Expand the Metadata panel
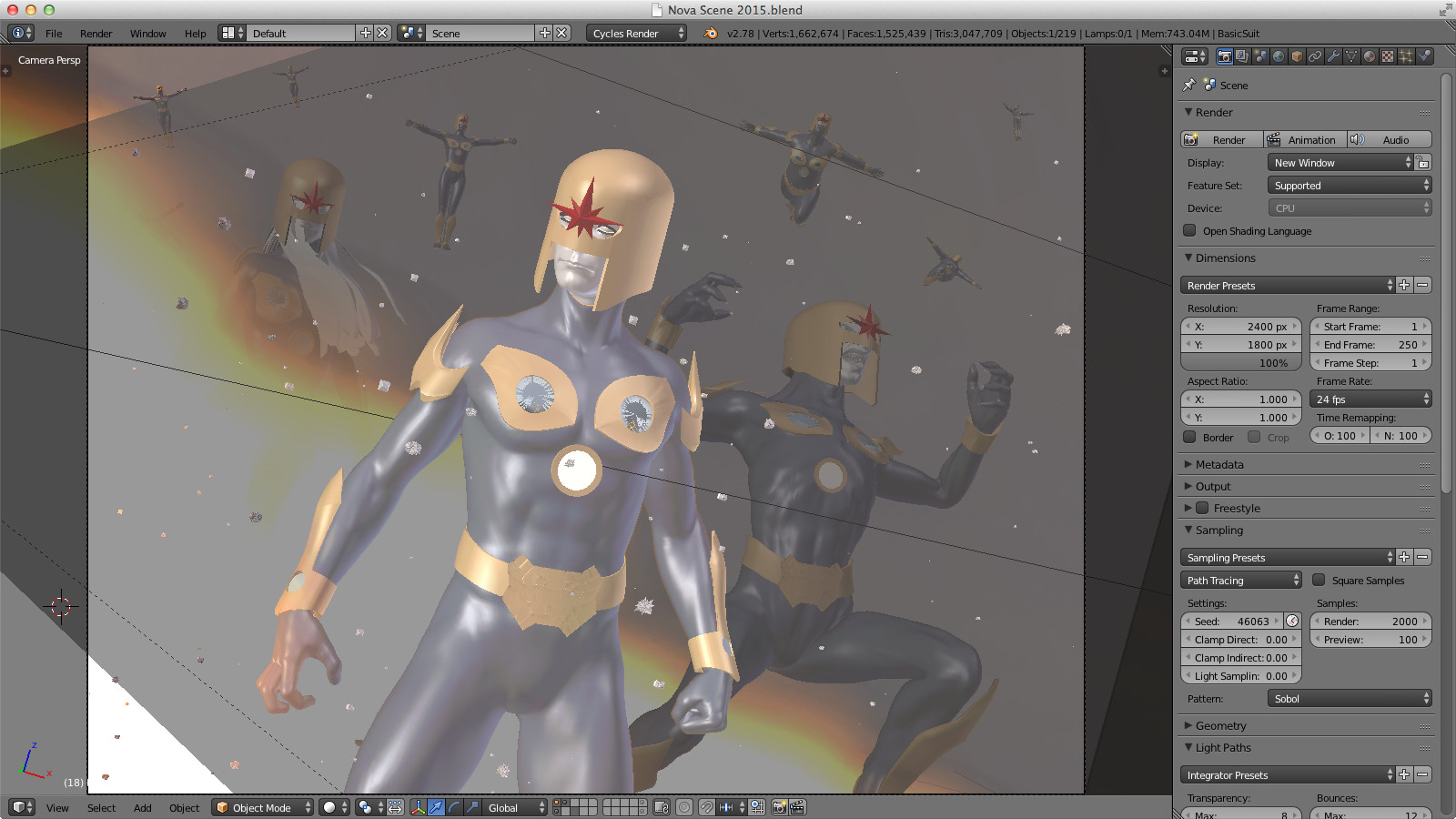 coord(1219,464)
